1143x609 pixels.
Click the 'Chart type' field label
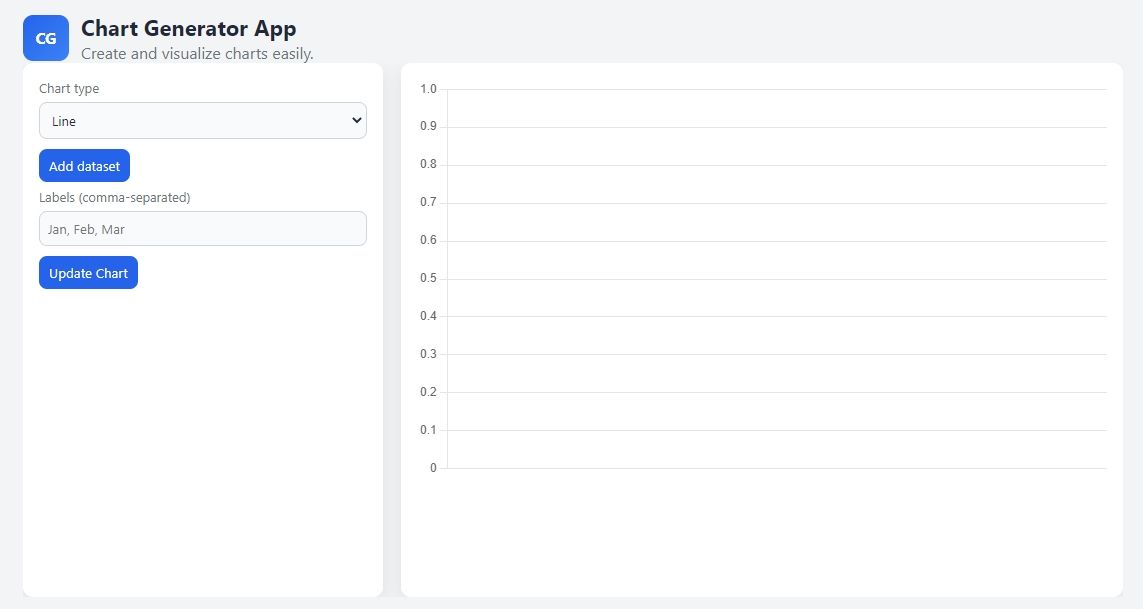point(69,89)
